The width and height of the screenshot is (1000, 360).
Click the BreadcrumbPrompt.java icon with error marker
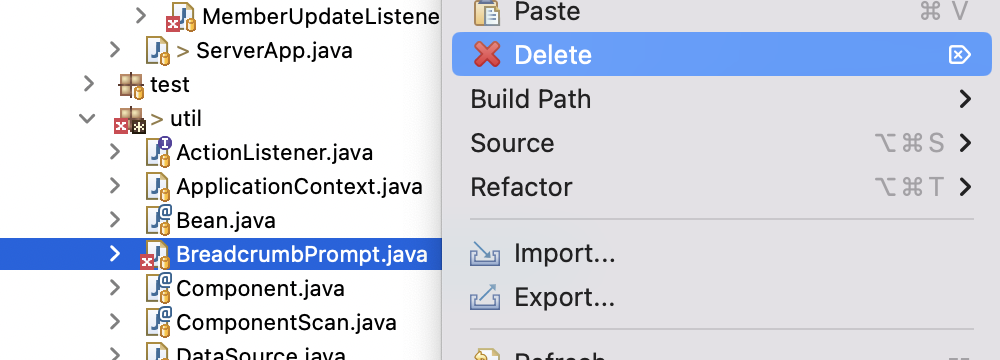coord(155,255)
